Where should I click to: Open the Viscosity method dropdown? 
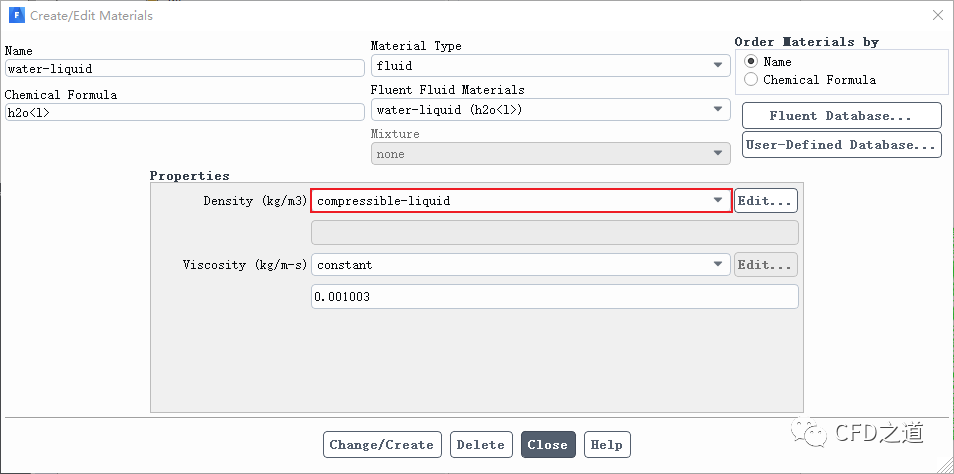click(x=521, y=265)
